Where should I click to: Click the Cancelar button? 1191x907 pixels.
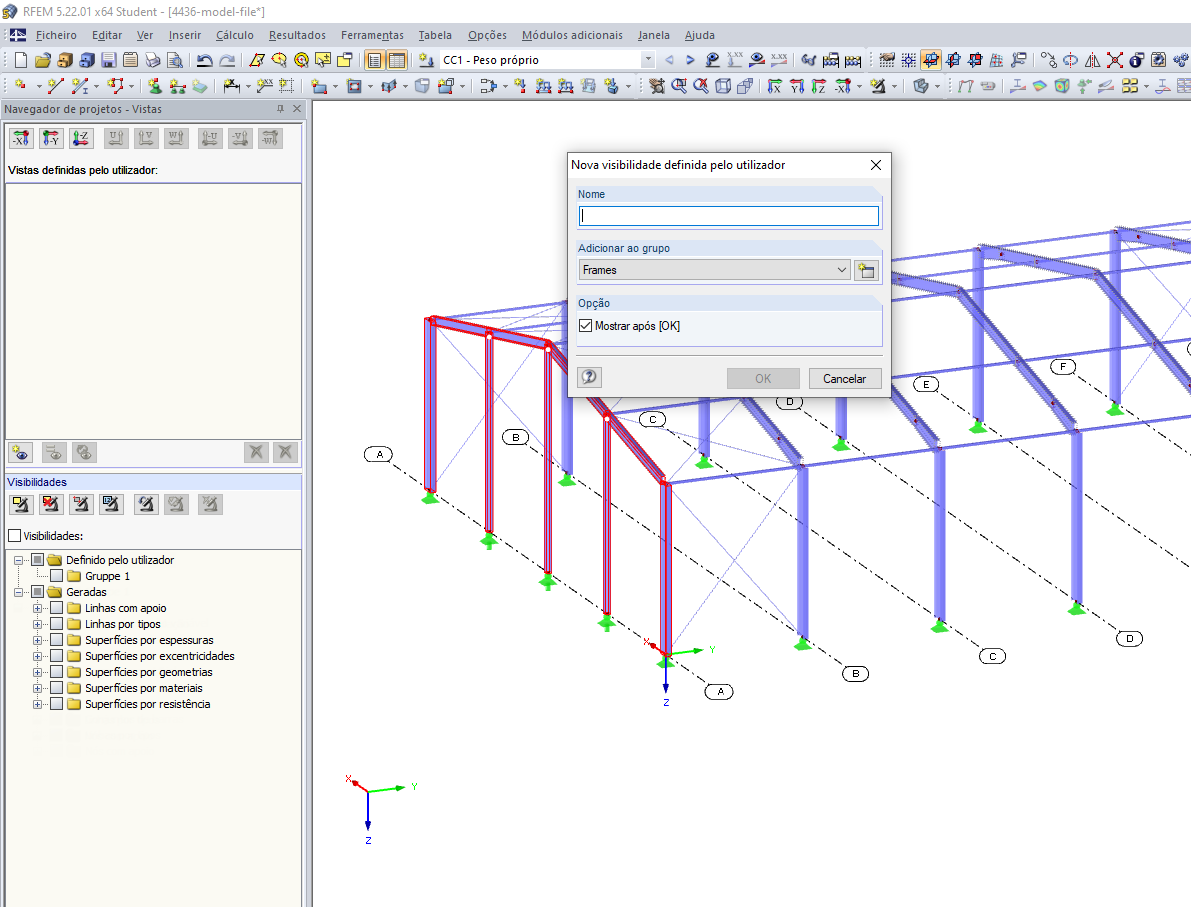coord(845,378)
